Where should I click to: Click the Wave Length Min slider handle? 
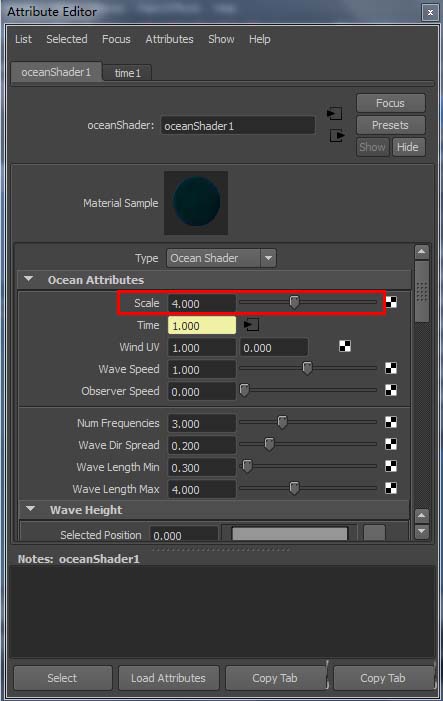[247, 466]
